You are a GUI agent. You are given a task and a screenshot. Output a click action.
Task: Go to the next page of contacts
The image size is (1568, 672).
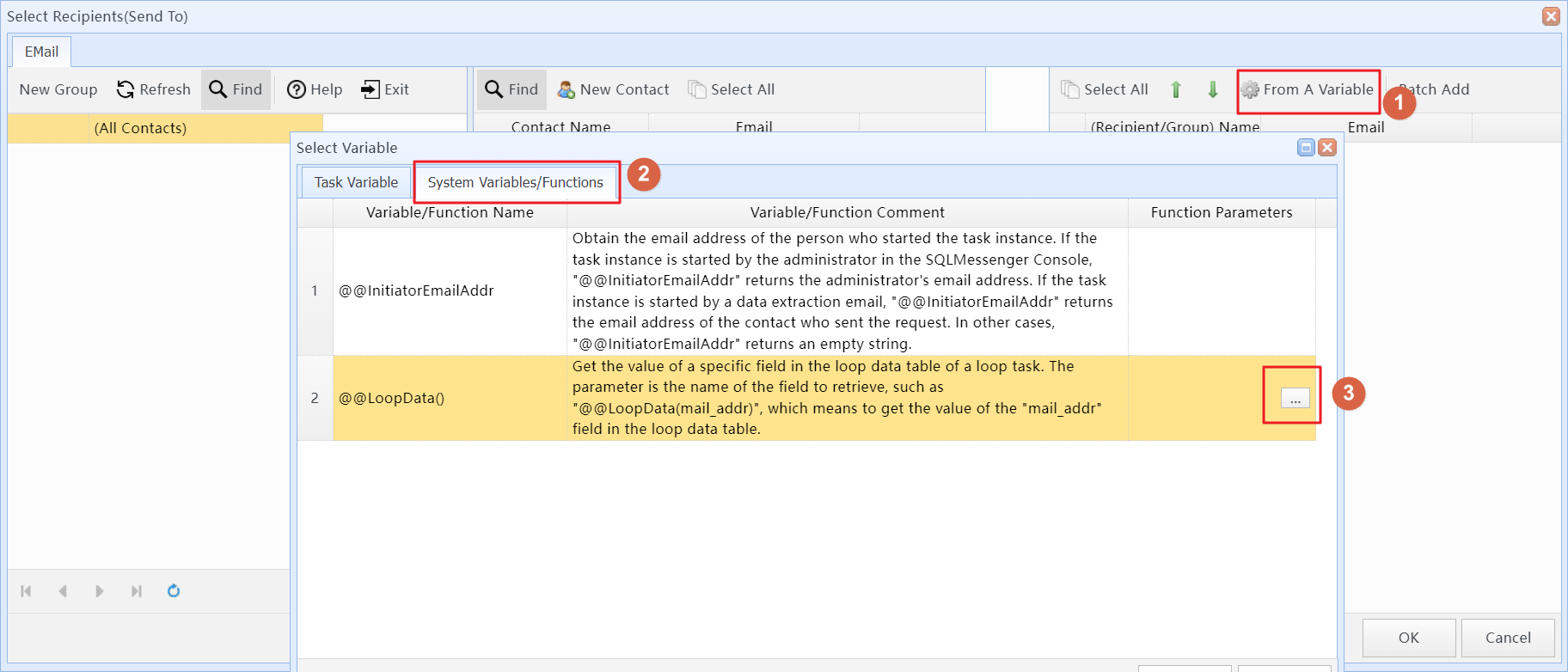click(x=99, y=591)
